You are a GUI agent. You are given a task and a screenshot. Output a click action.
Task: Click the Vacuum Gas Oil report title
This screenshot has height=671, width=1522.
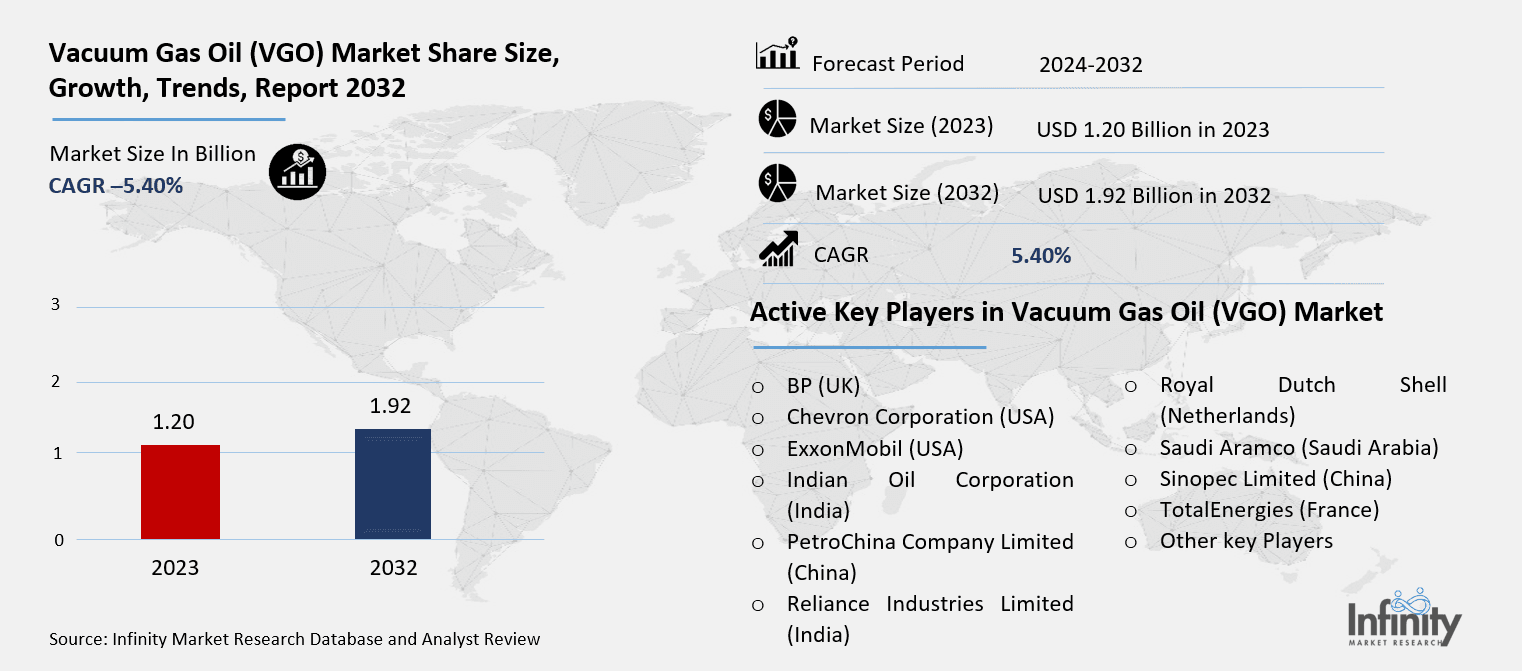tap(303, 70)
